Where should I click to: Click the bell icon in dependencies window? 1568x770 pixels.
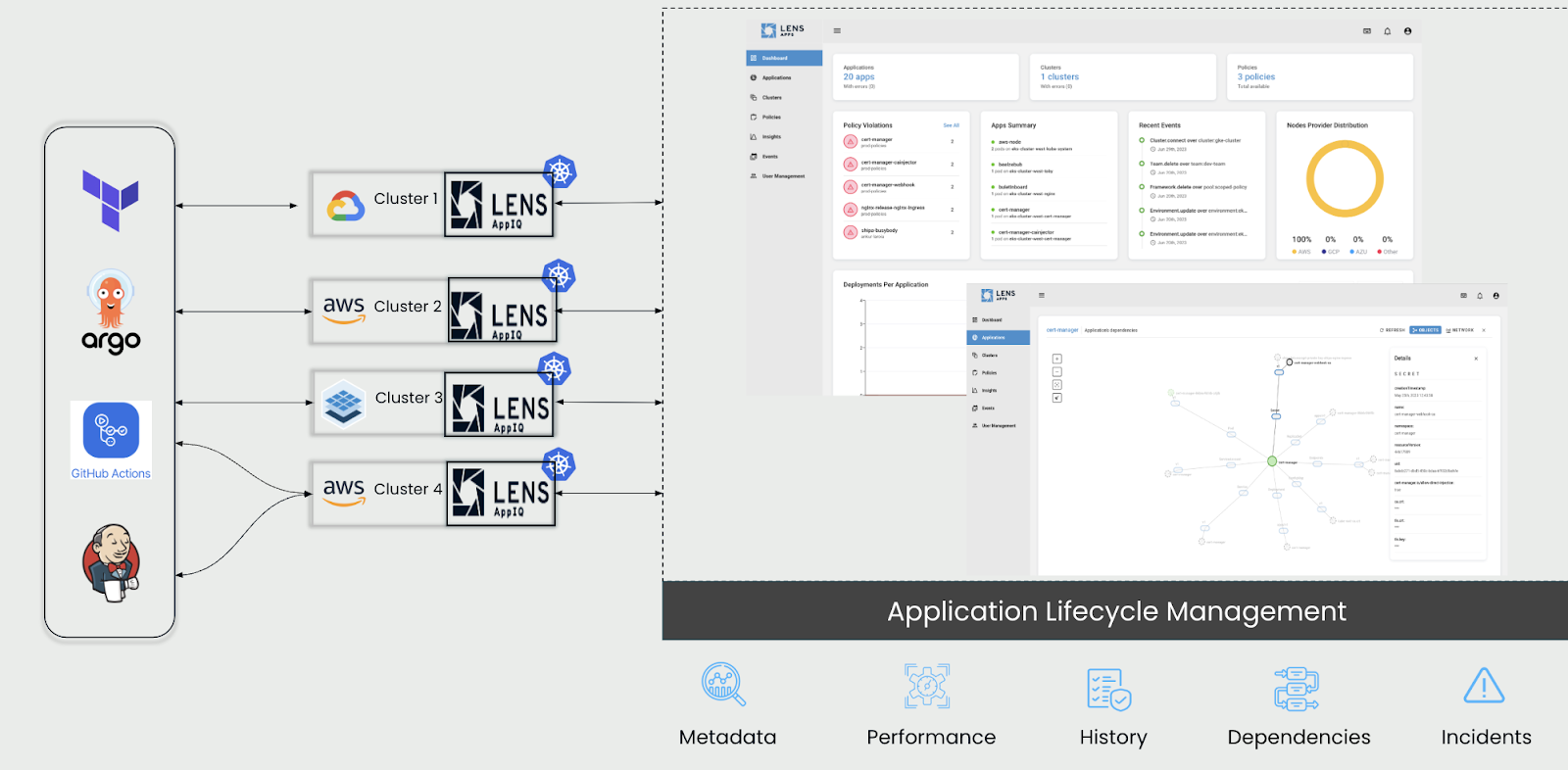(x=1480, y=296)
